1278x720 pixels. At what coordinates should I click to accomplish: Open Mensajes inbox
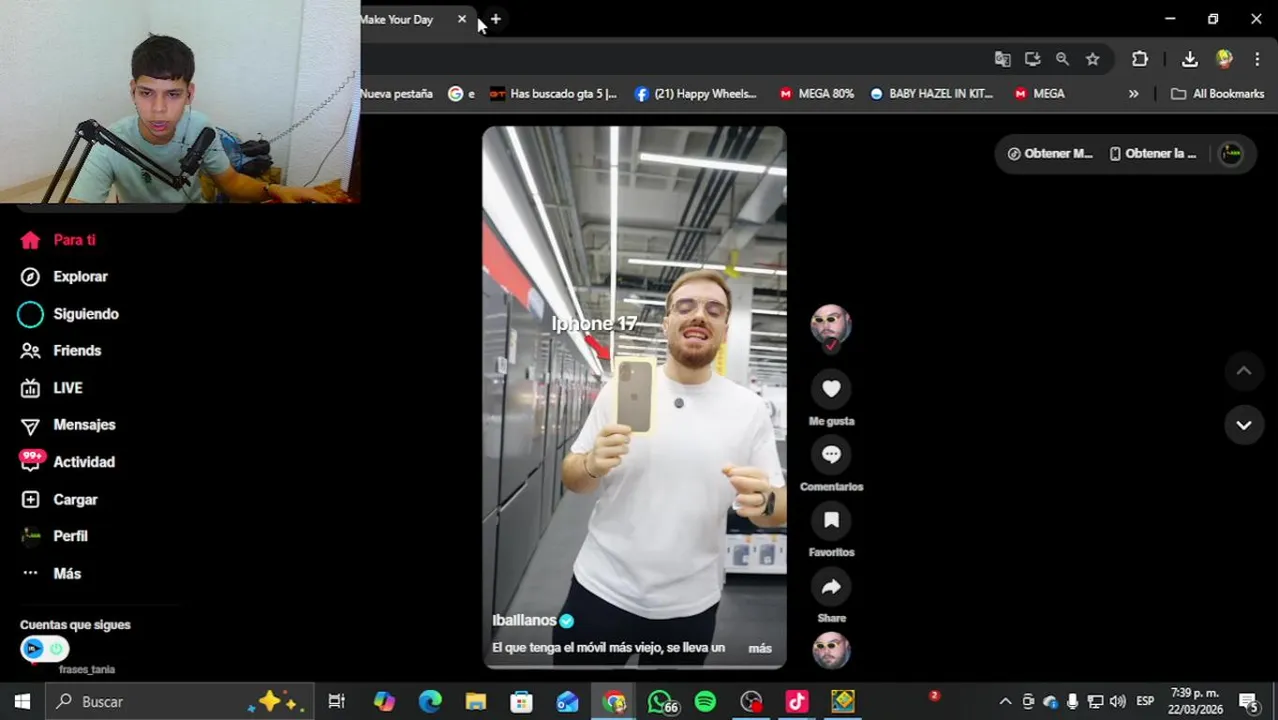coord(68,425)
